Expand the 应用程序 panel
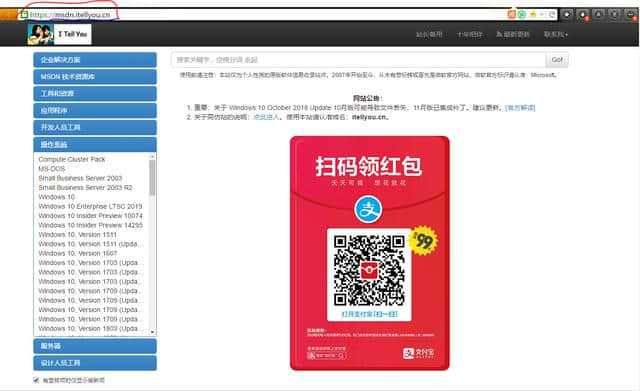This screenshot has height=391, width=640. (x=95, y=111)
